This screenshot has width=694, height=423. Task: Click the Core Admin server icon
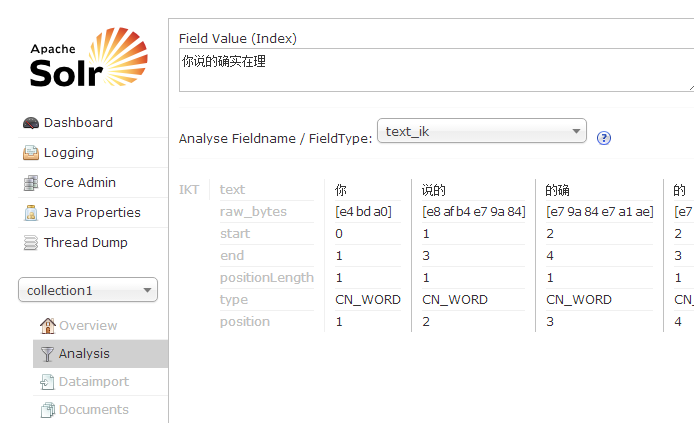click(31, 183)
